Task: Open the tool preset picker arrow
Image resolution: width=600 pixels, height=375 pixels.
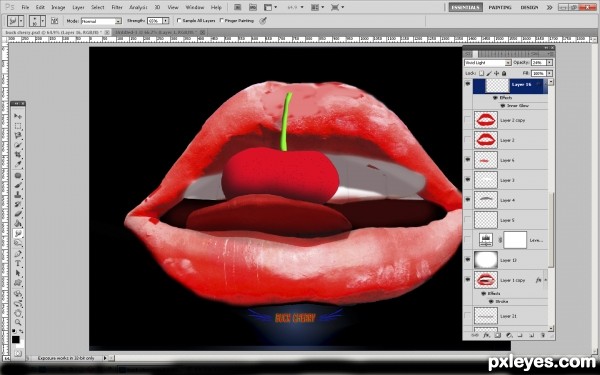Action: point(21,21)
